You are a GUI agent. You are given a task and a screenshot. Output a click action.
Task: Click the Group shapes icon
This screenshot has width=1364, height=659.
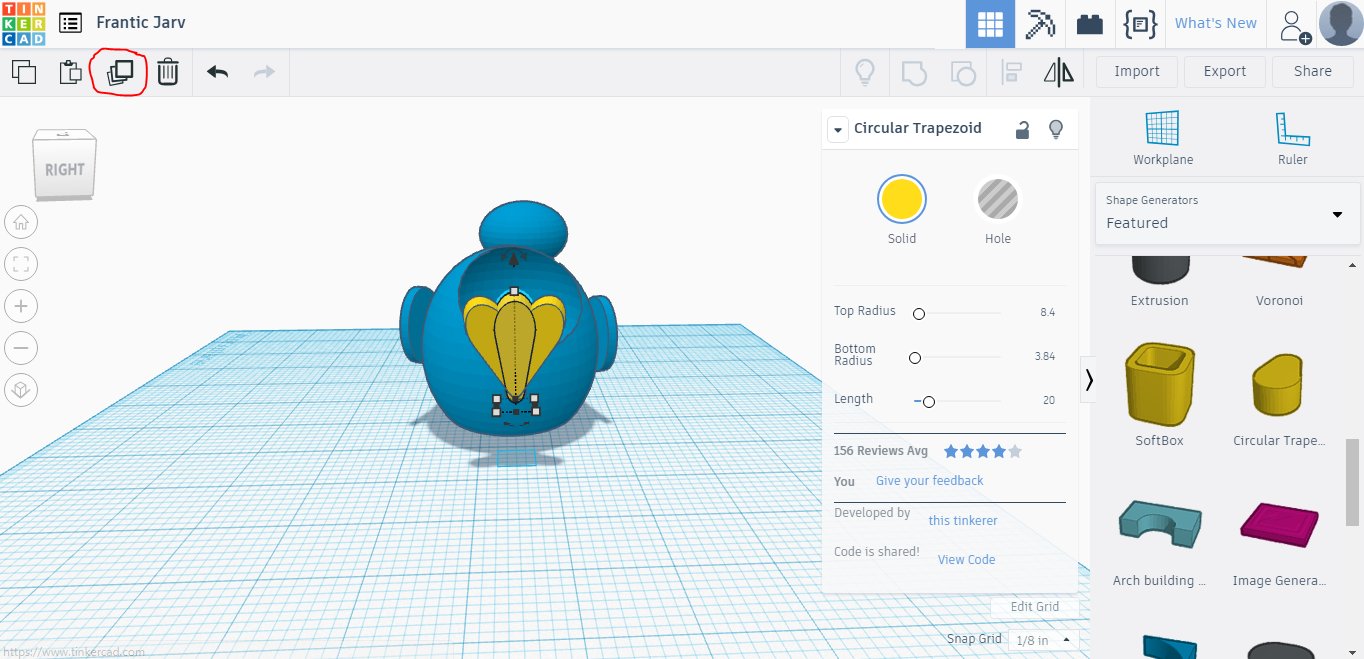[914, 72]
